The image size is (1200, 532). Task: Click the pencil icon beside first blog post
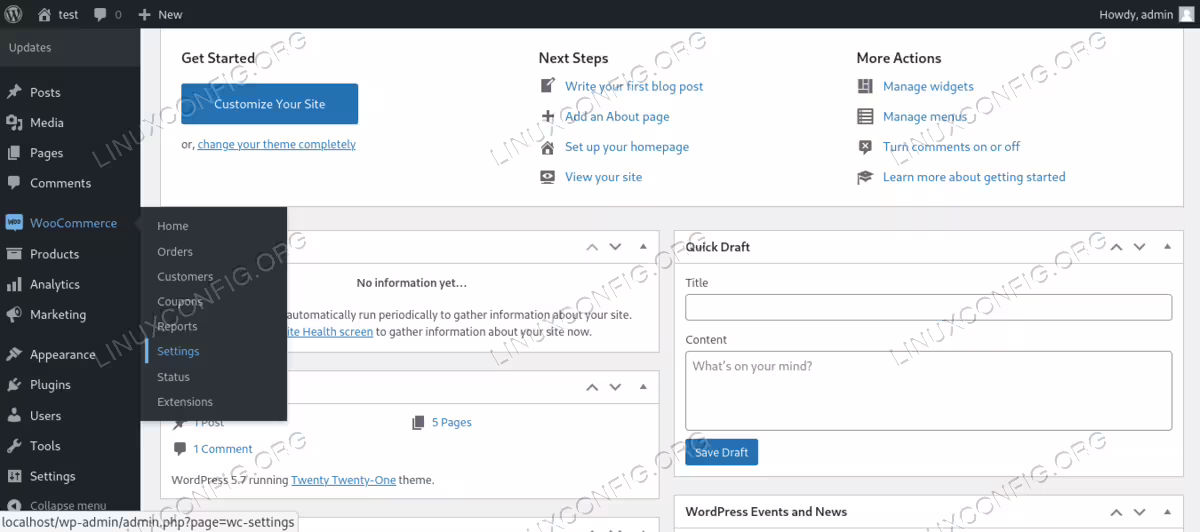pos(547,86)
